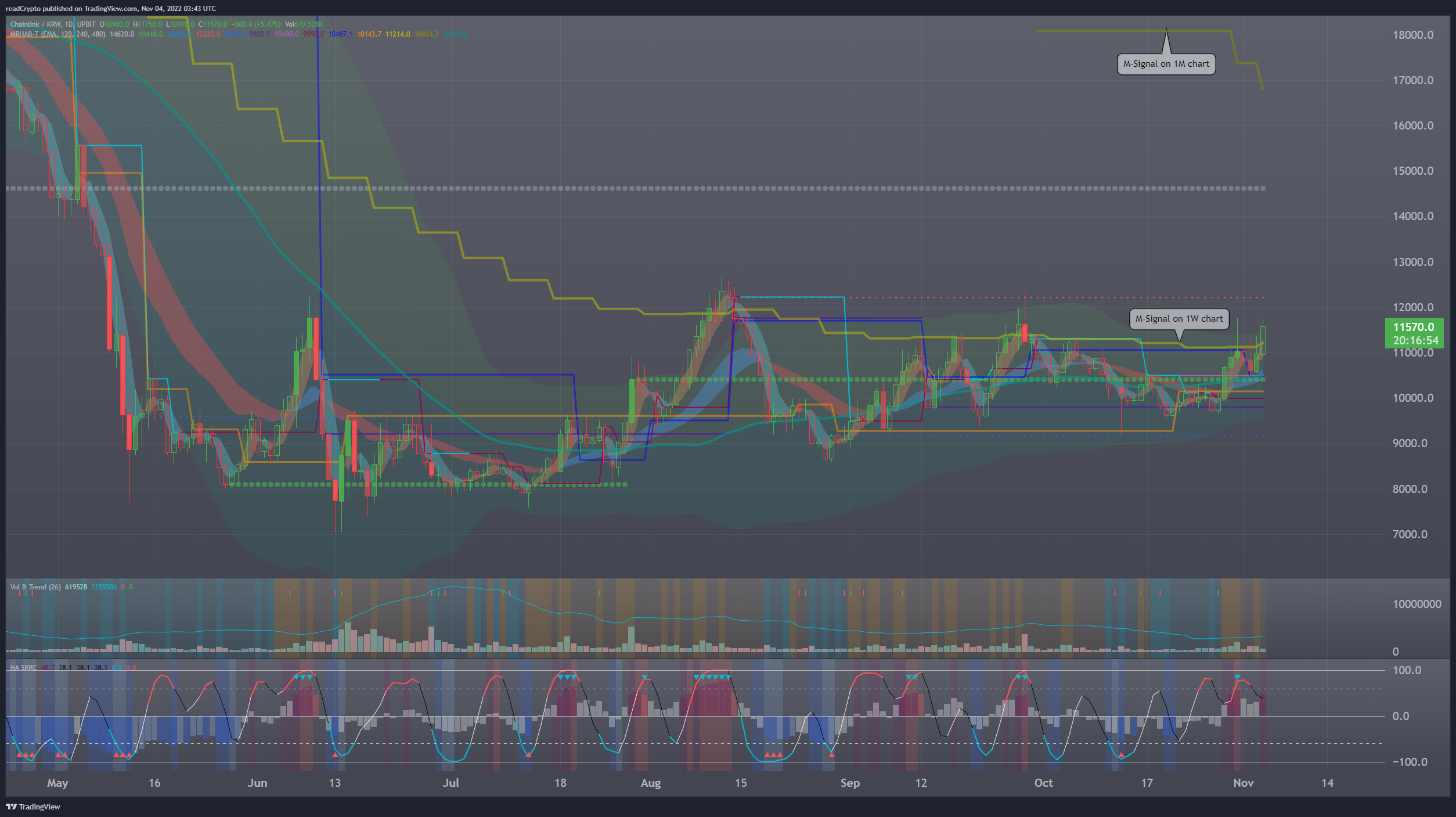Image resolution: width=1456 pixels, height=817 pixels.
Task: Click the 17 date label after Oct
Action: pos(1147,783)
